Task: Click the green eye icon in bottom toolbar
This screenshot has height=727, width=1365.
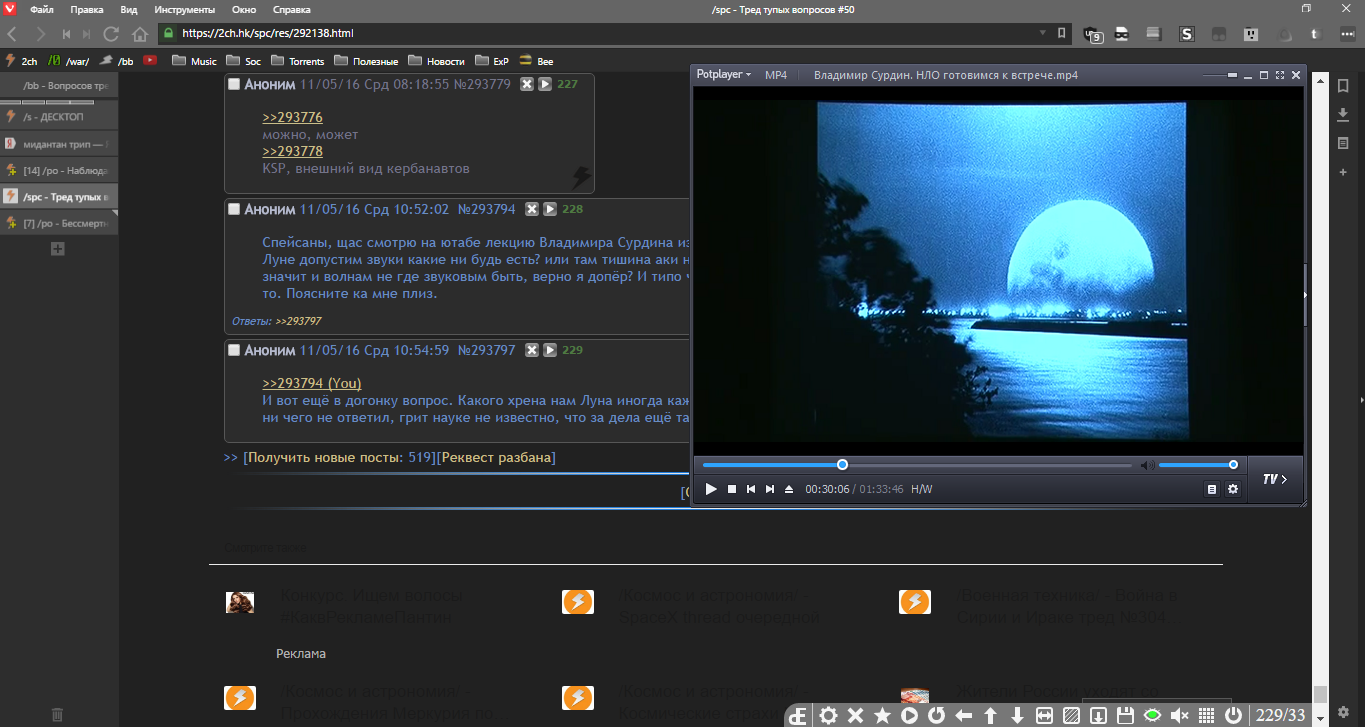Action: pyautogui.click(x=1152, y=716)
